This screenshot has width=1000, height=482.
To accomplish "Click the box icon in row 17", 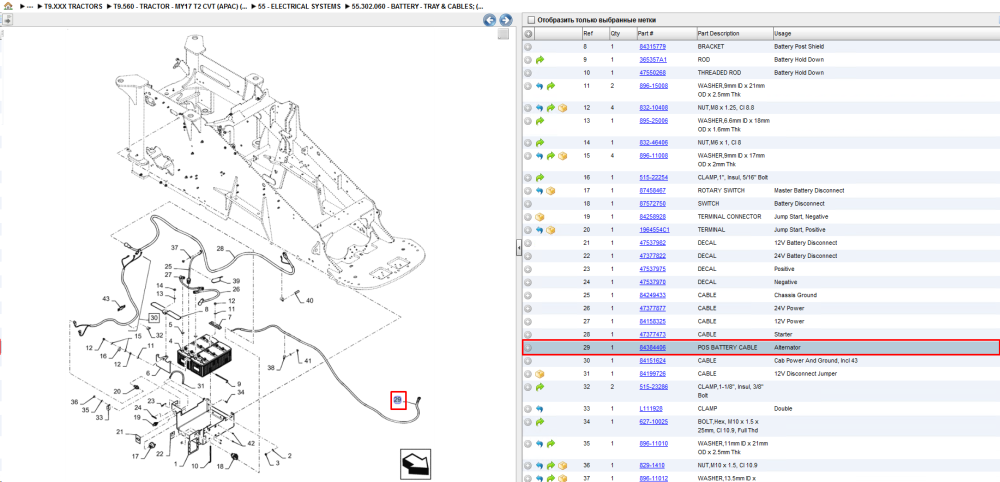I will click(551, 191).
